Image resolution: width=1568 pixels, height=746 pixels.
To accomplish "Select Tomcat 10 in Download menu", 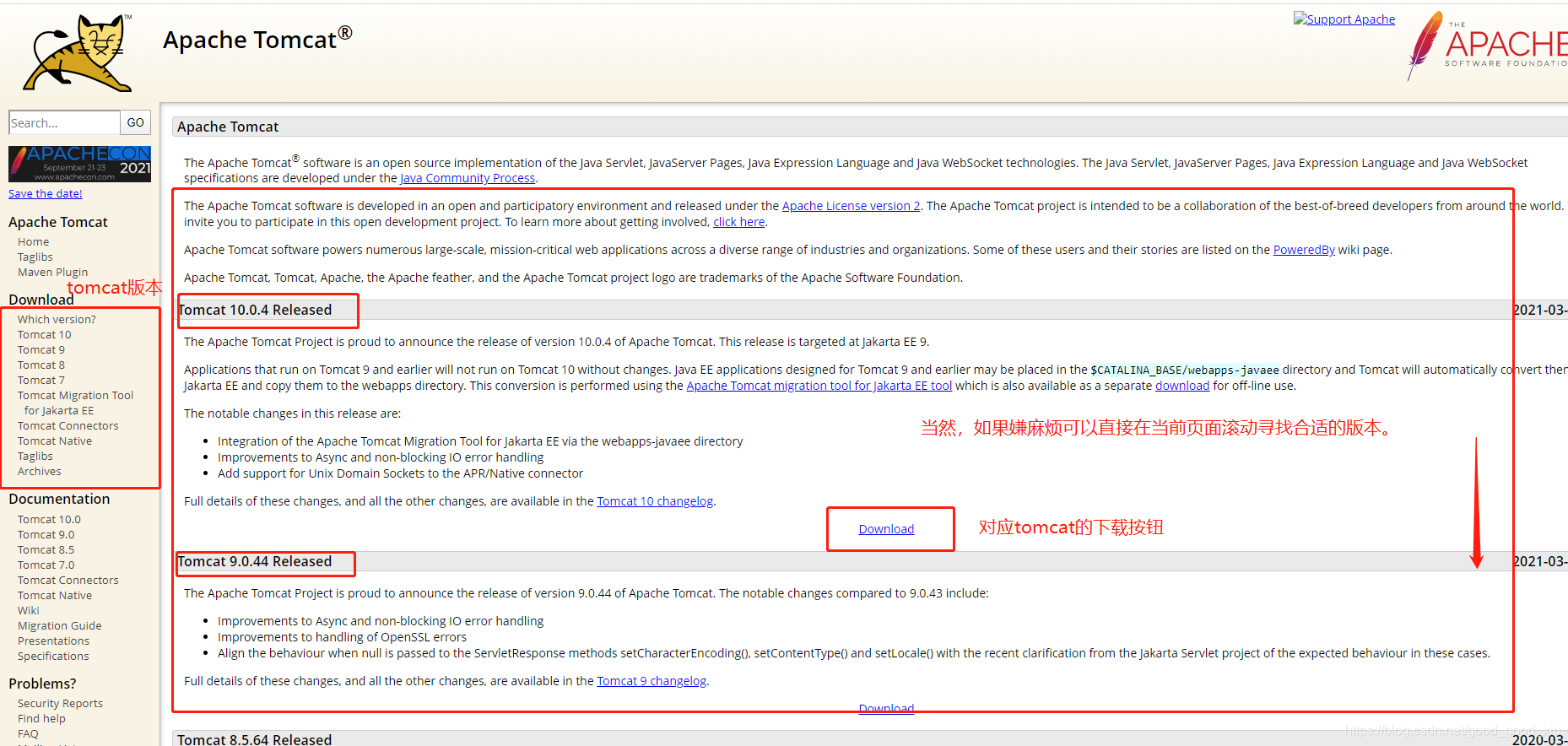I will (x=45, y=334).
